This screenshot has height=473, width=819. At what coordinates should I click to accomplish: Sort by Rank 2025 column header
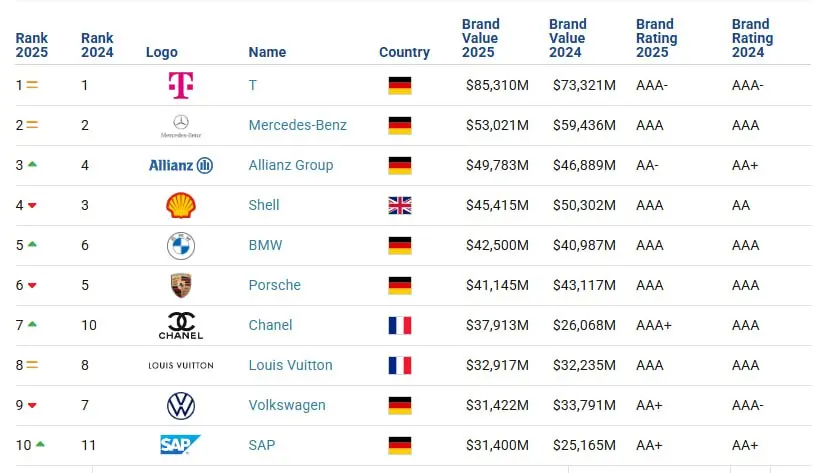pos(32,45)
